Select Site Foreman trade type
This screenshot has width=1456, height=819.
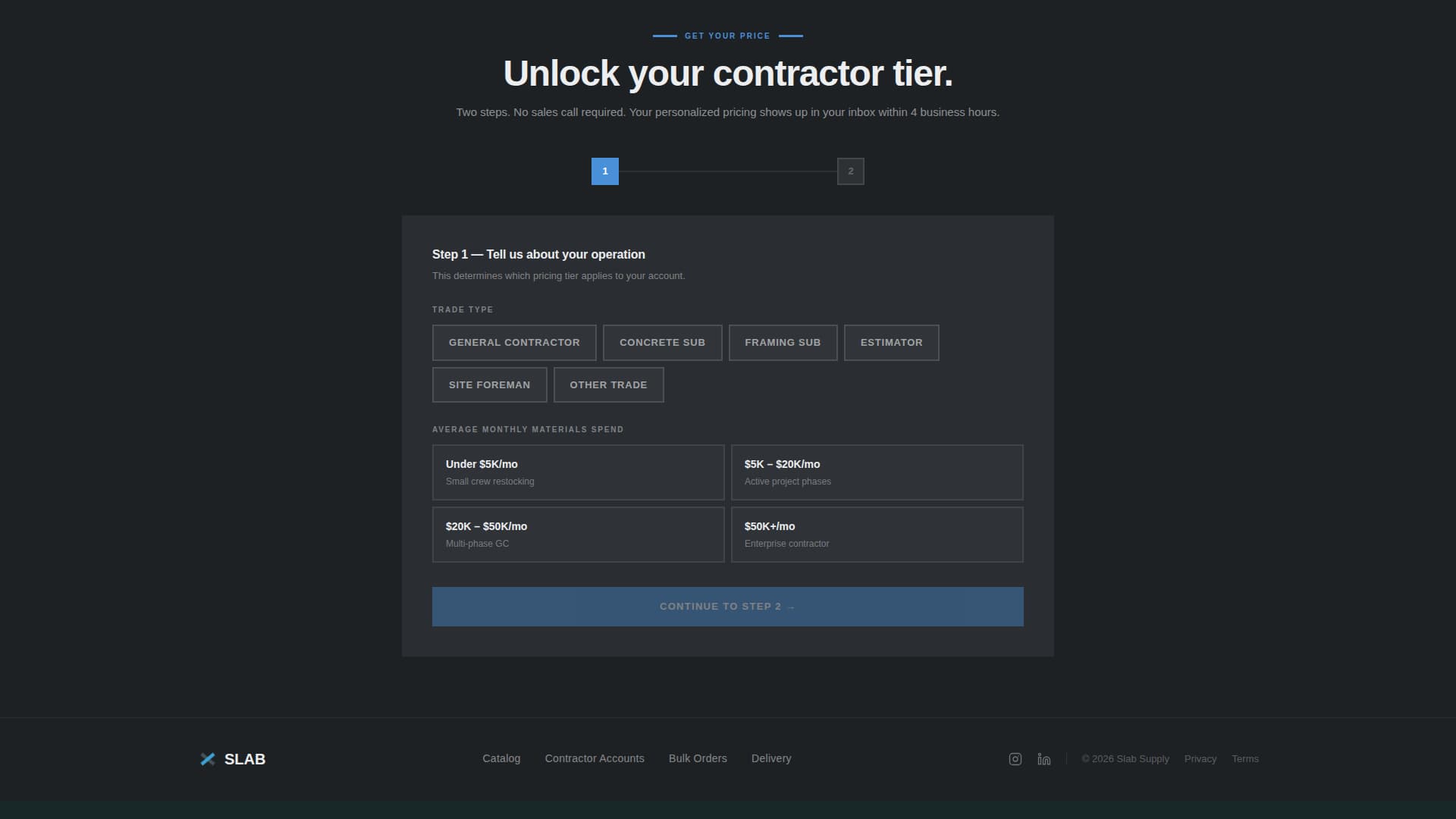489,384
